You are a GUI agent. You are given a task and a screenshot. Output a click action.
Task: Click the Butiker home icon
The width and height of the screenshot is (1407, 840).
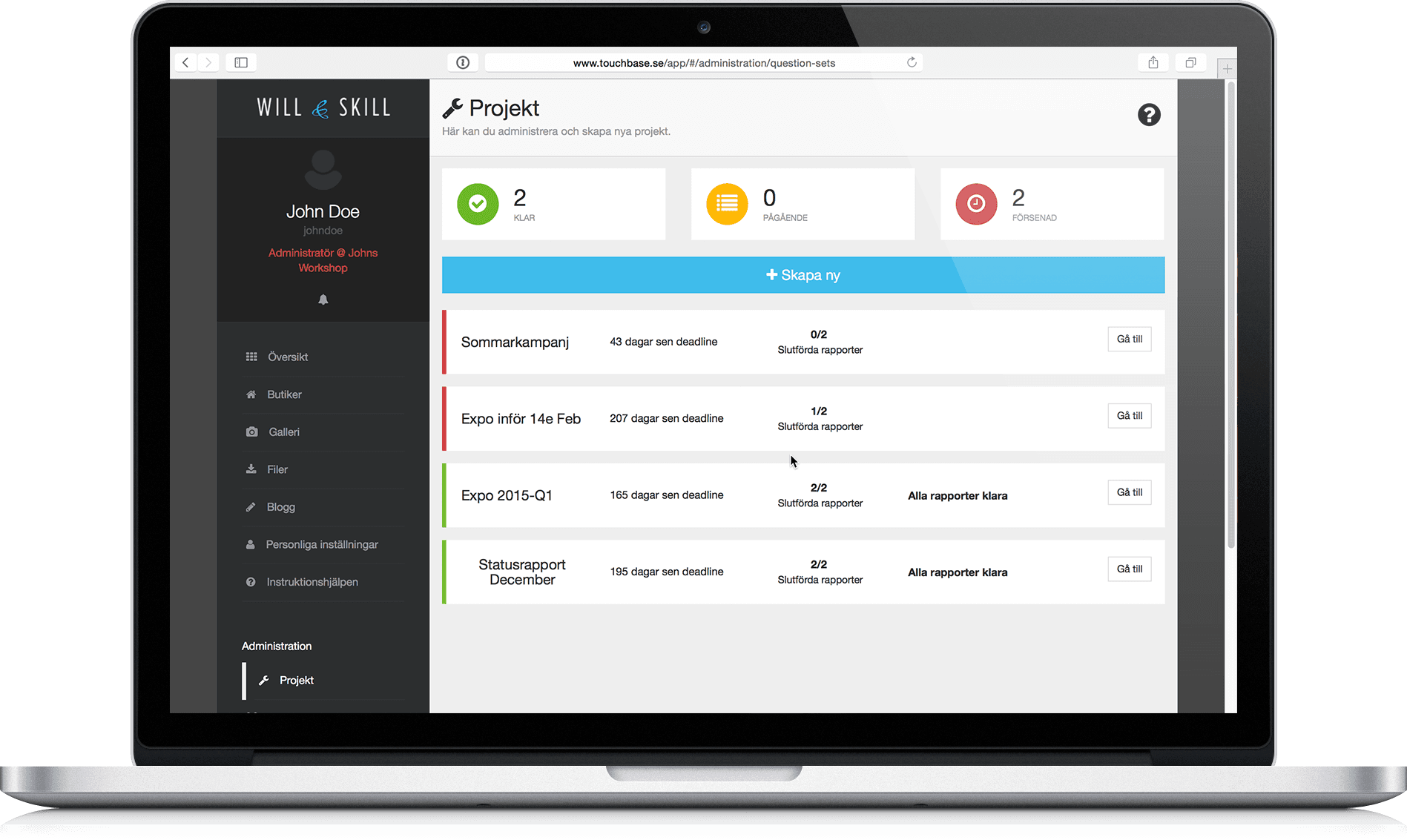[x=251, y=394]
